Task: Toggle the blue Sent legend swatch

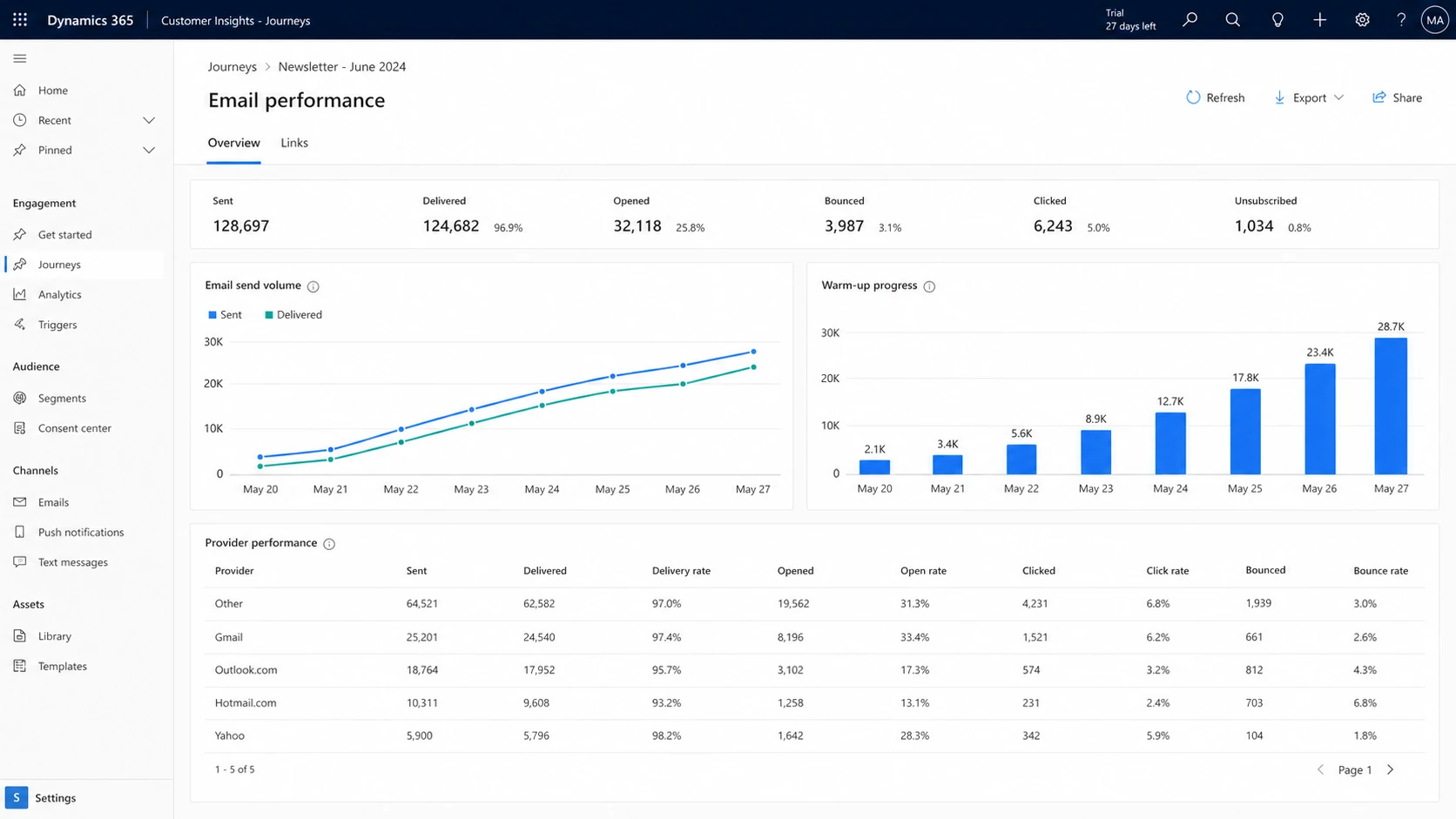Action: [212, 315]
